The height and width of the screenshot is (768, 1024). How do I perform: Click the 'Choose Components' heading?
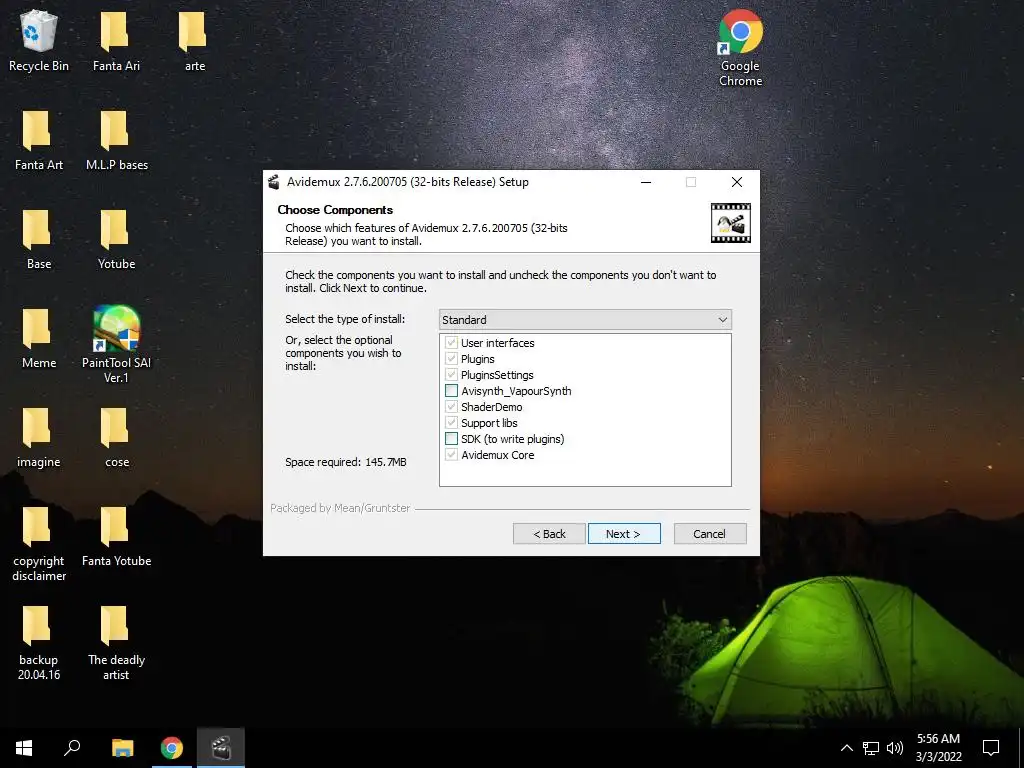click(x=335, y=210)
